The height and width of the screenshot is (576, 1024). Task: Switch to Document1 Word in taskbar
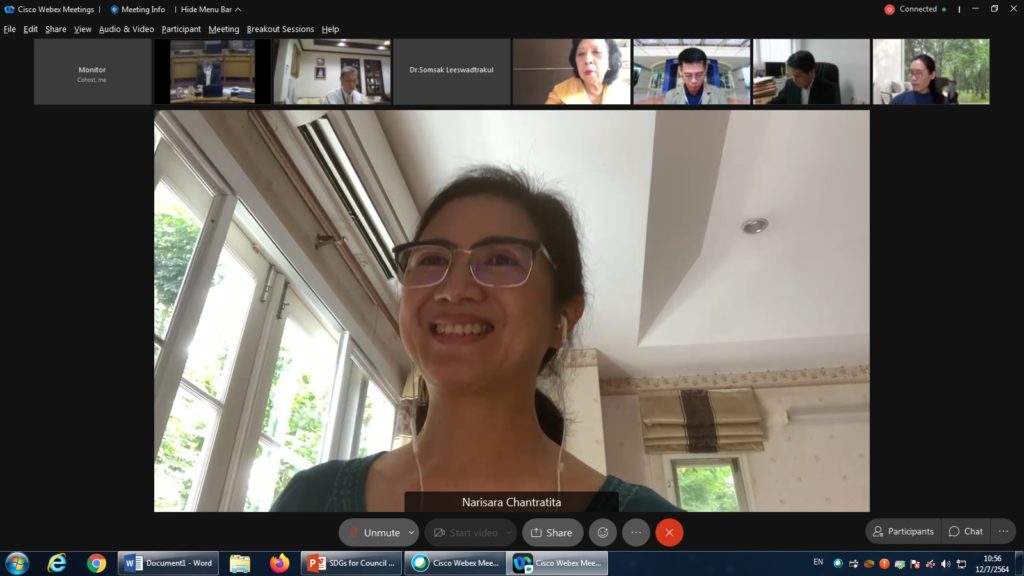[x=168, y=563]
